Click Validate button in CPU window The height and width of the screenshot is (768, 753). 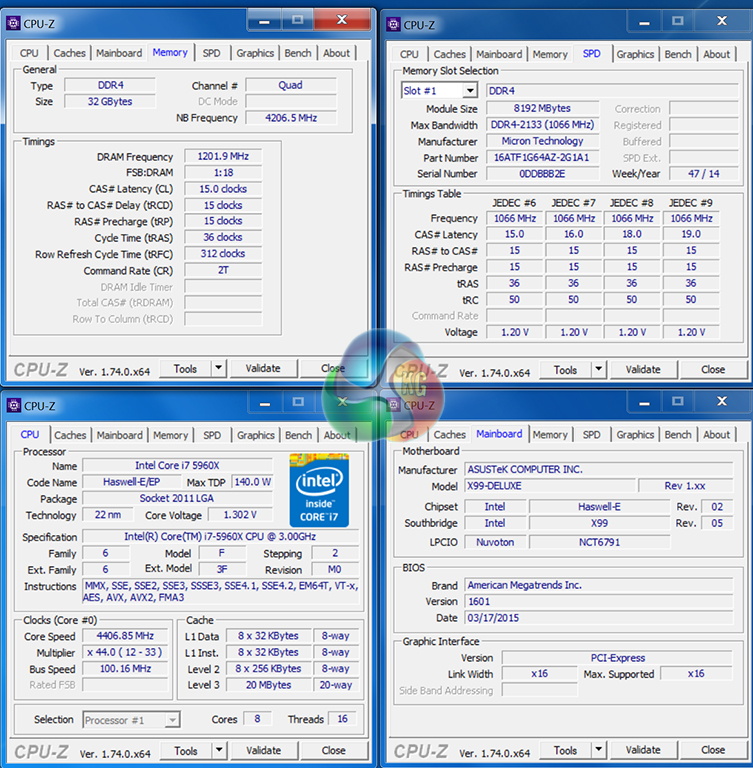pos(264,750)
